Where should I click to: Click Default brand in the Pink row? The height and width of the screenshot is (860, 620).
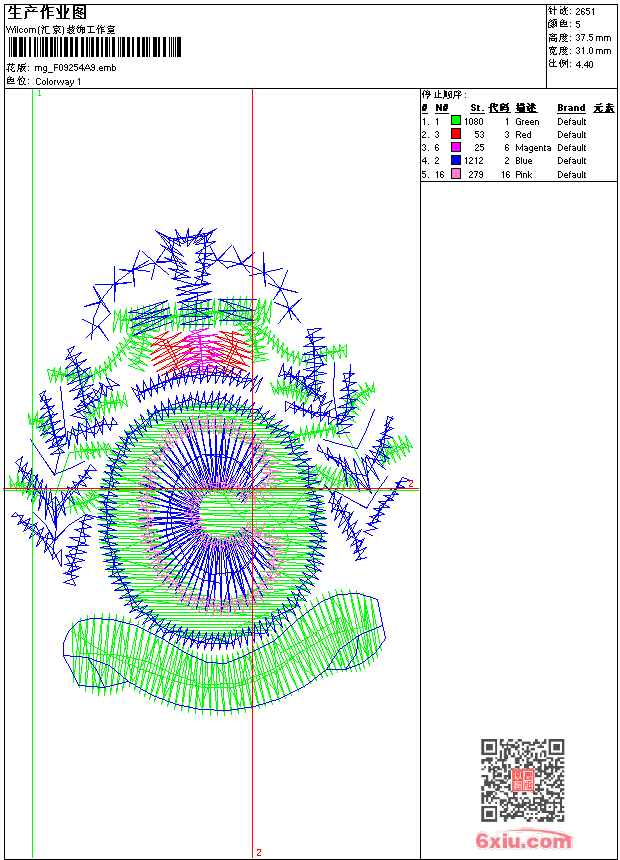572,174
